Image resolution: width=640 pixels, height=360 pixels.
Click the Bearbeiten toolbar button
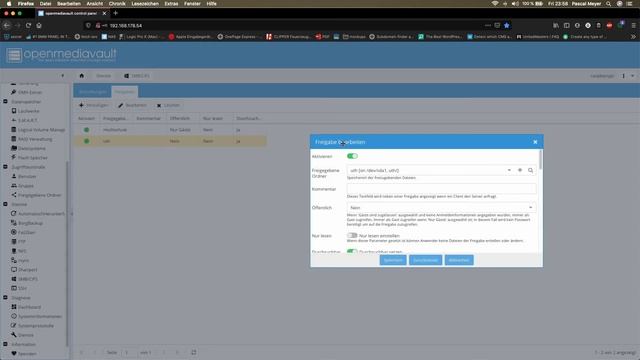132,105
